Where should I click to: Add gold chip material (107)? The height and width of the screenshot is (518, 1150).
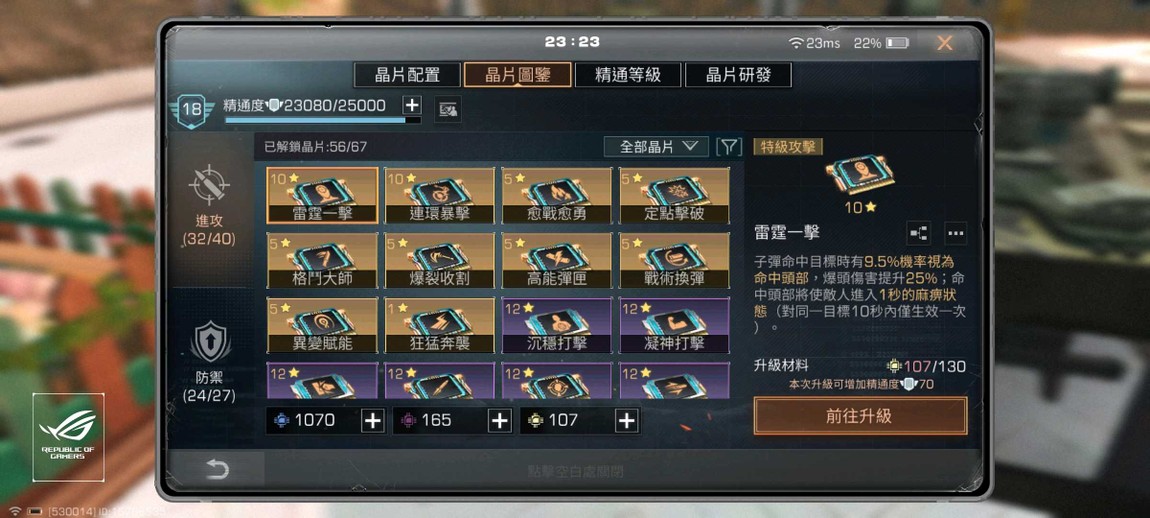[626, 420]
